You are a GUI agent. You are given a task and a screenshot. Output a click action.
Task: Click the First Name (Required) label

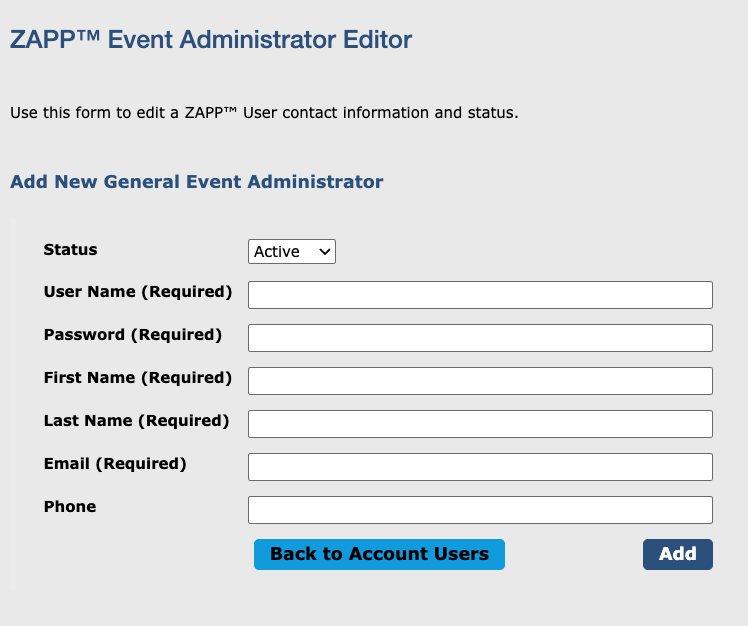[x=138, y=377]
